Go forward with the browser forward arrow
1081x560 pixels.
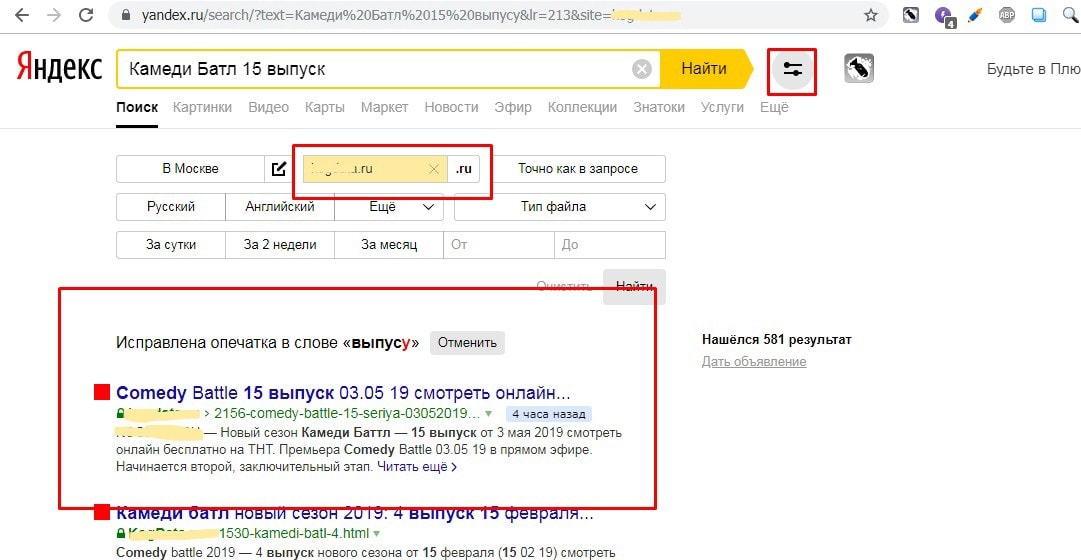[x=54, y=15]
